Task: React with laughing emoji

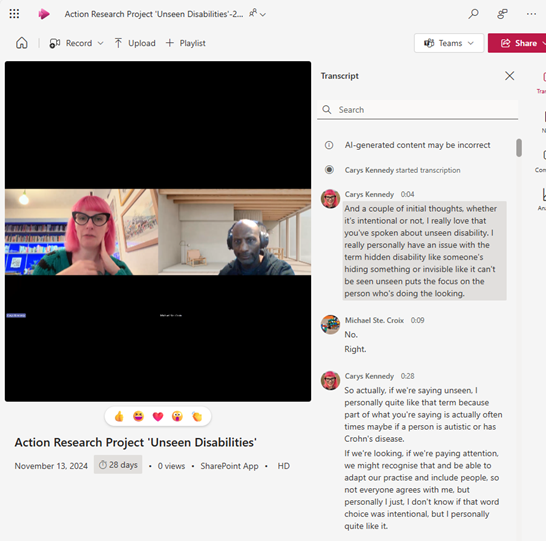Action: (139, 416)
